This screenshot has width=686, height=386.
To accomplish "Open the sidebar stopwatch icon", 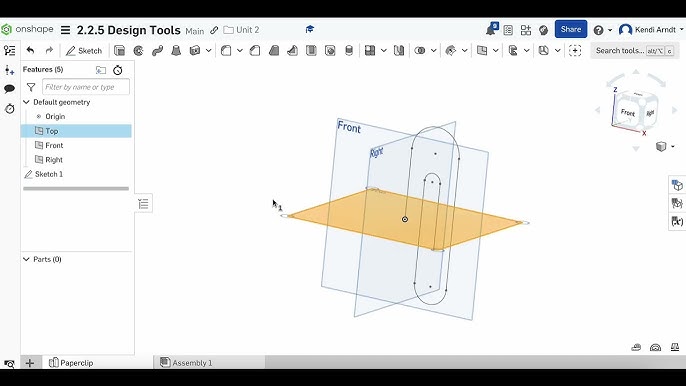I will (9, 108).
